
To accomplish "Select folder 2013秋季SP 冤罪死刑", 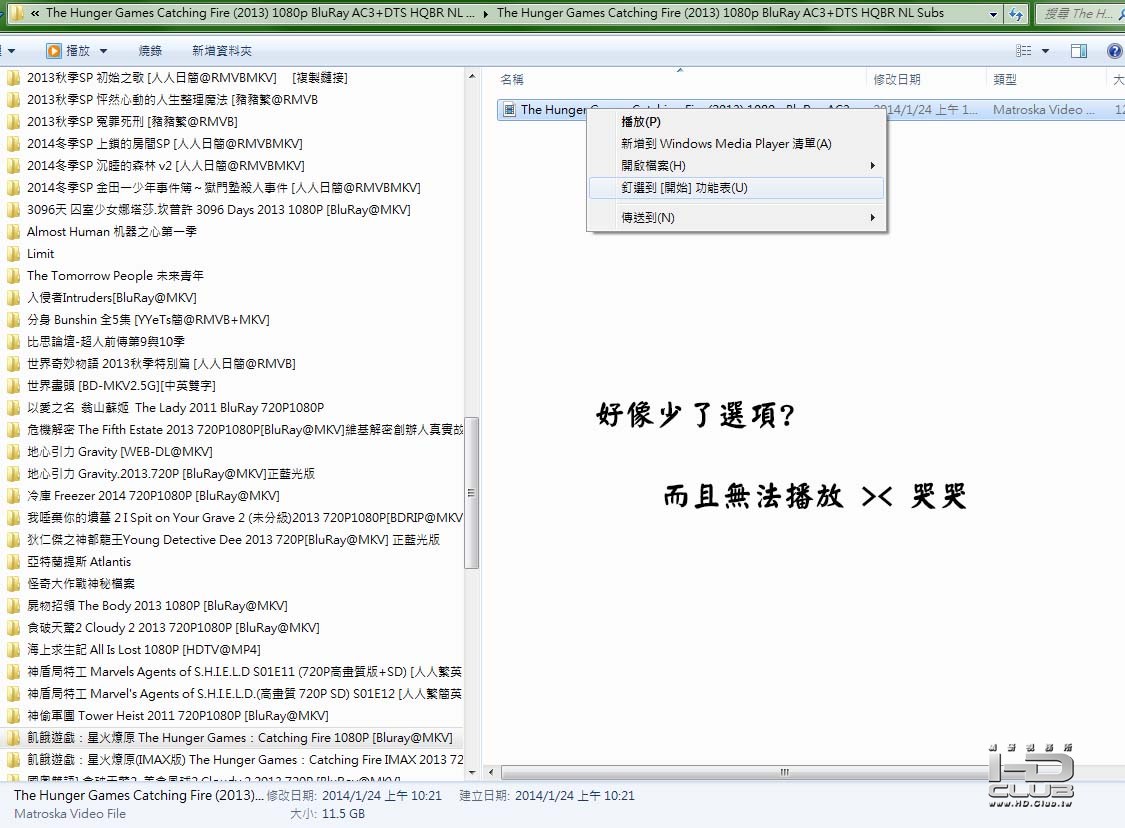I will [x=122, y=121].
